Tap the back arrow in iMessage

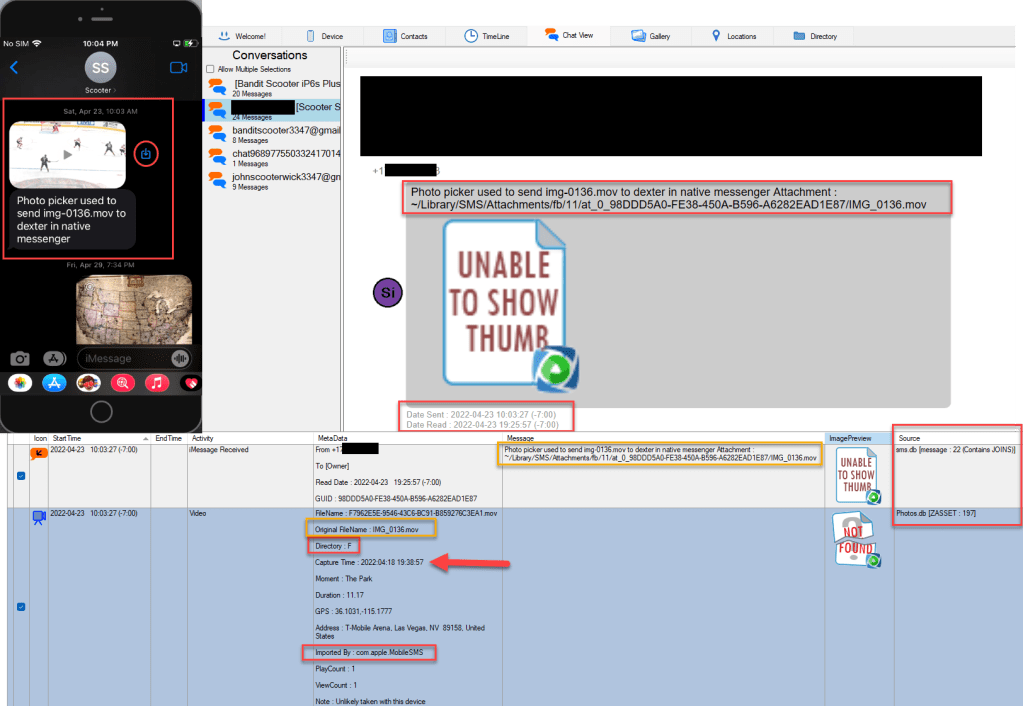(x=14, y=68)
